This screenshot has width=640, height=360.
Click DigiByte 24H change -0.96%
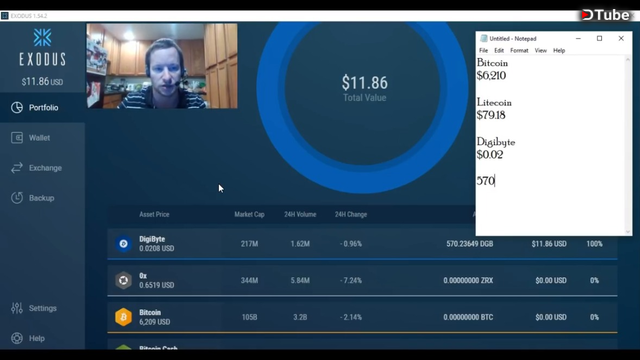point(351,244)
